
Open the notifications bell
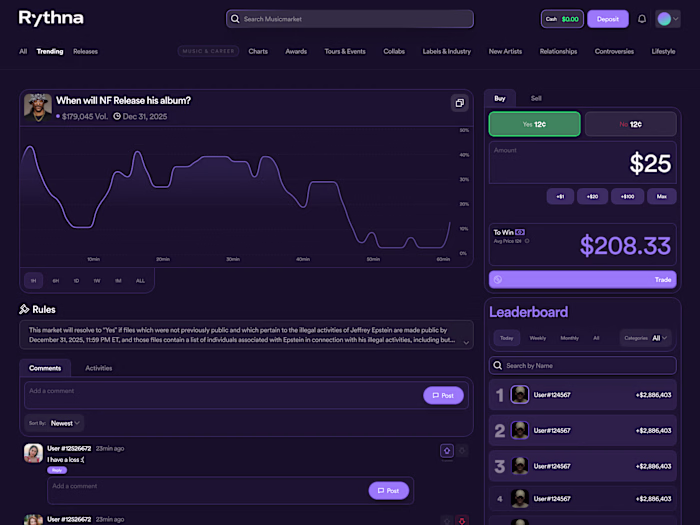[x=642, y=19]
